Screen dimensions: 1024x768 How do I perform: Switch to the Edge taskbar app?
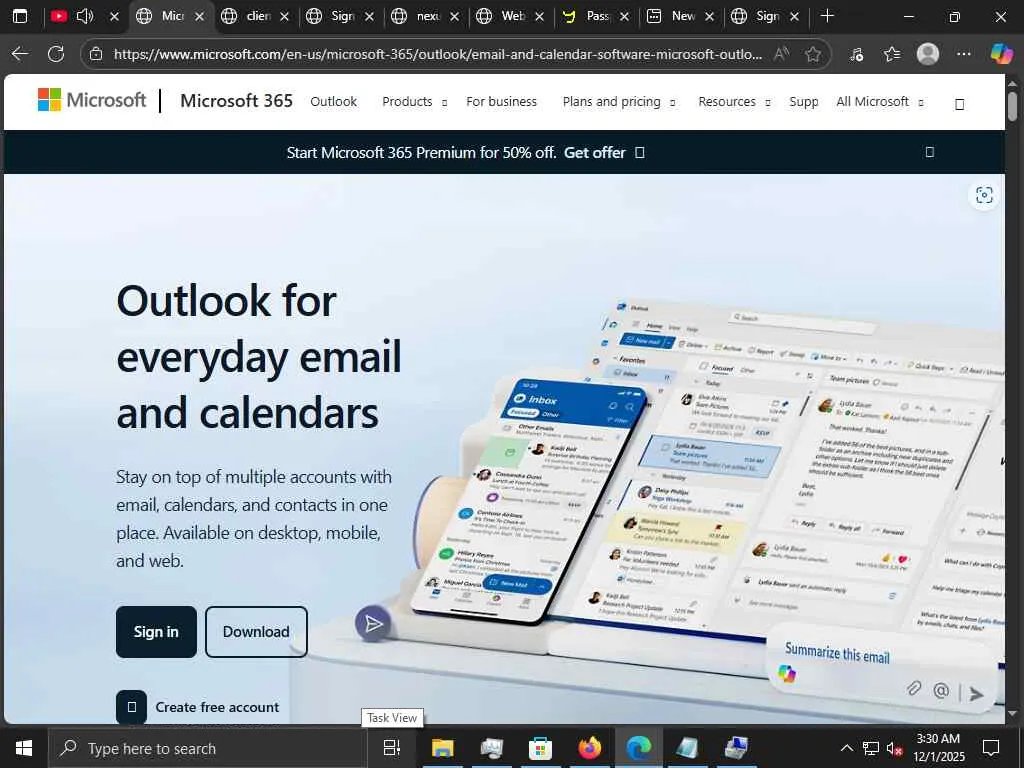click(x=639, y=748)
